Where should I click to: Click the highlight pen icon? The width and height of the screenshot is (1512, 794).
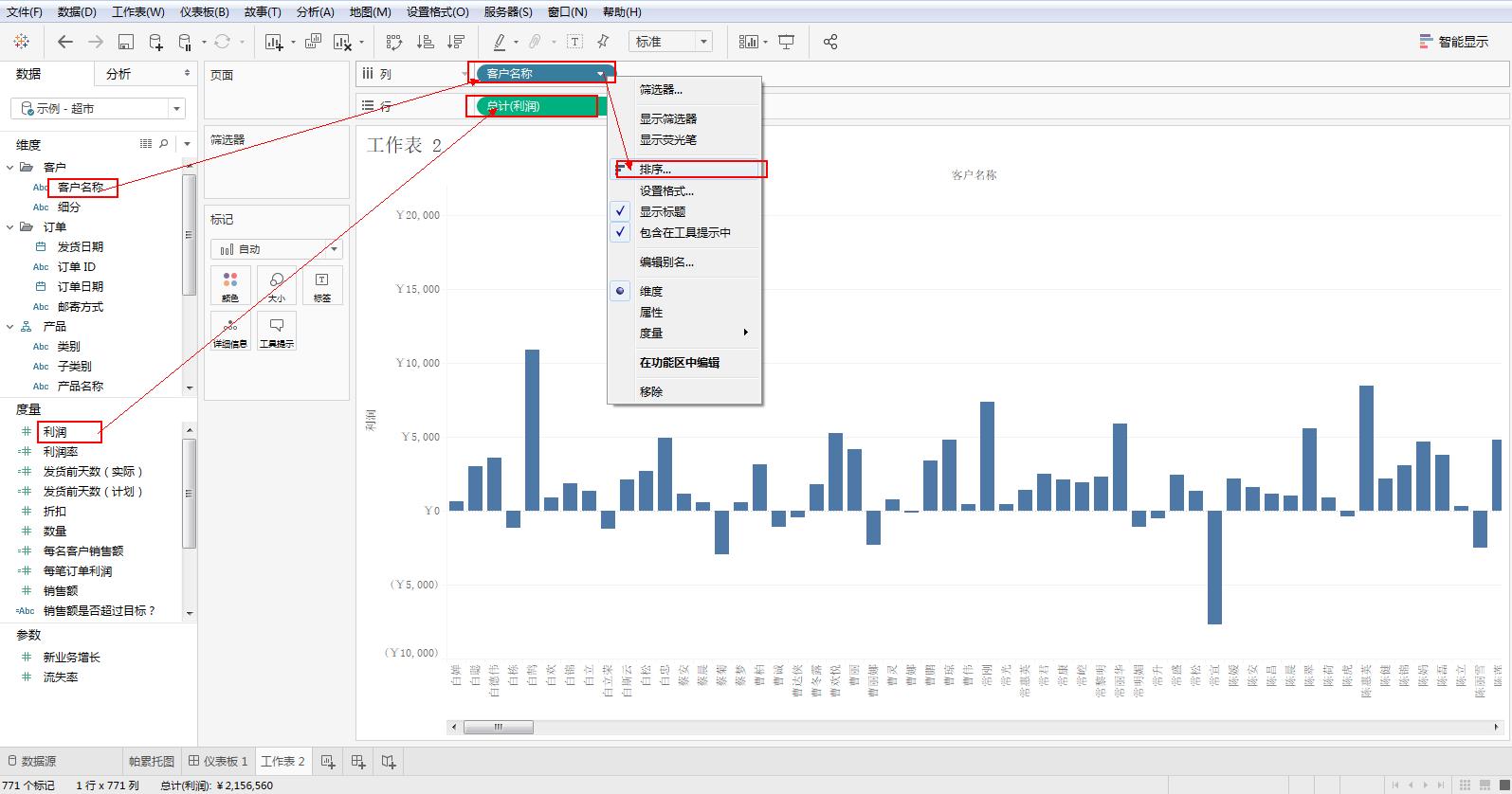(x=499, y=42)
